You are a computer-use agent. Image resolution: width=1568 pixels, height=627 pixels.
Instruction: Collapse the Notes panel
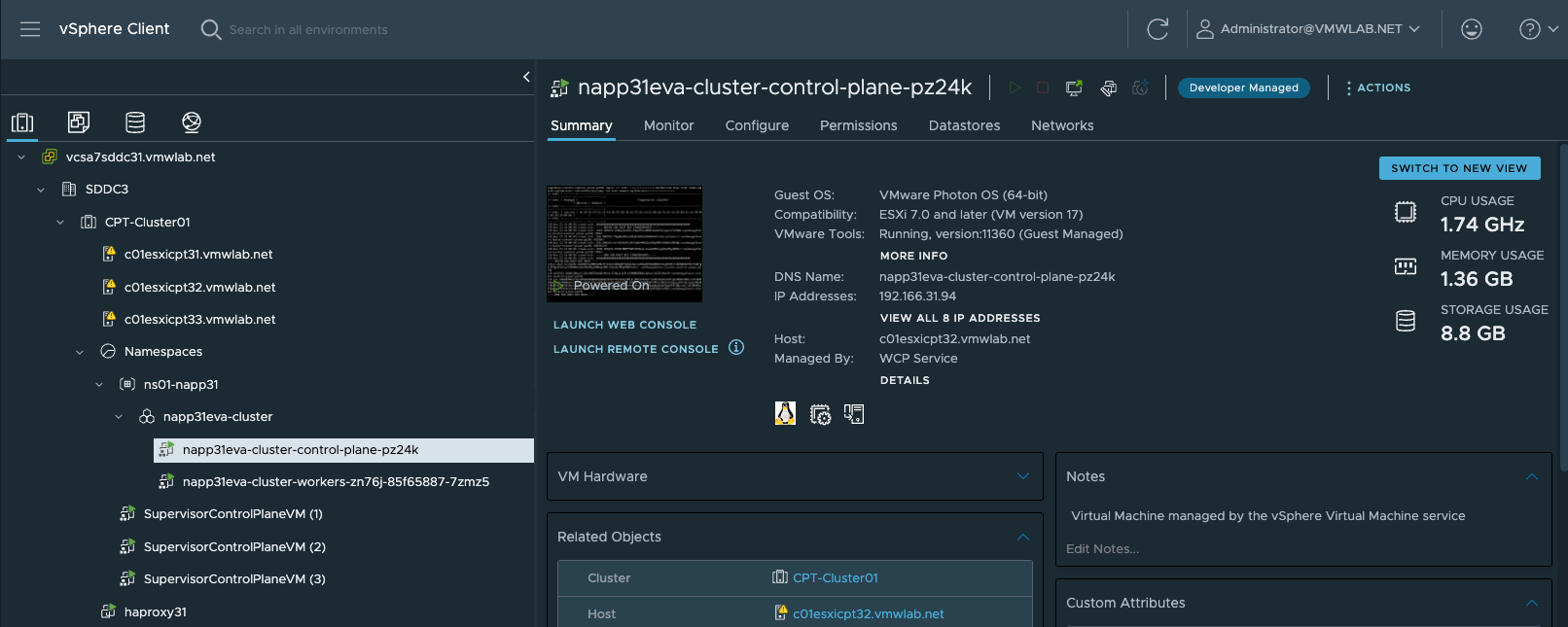pyautogui.click(x=1532, y=476)
